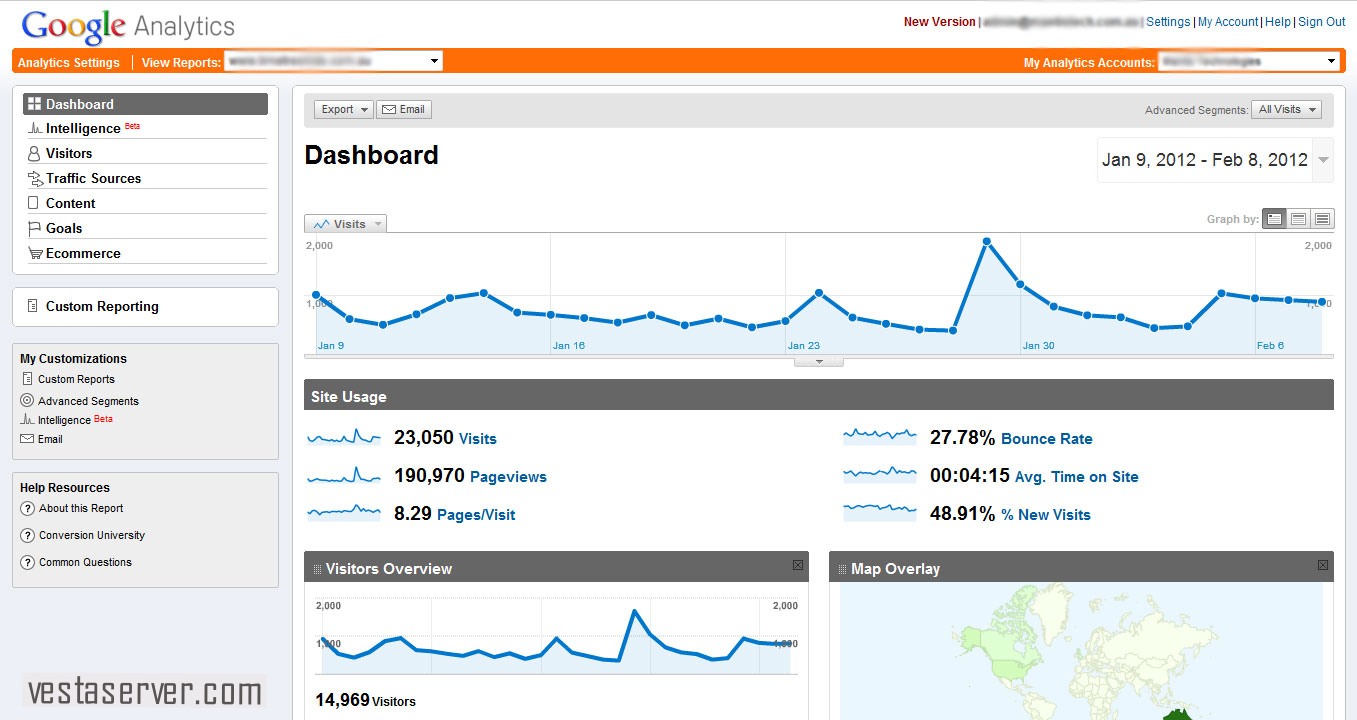Click the Email envelope icon in My Customizations
Viewport: 1357px width, 720px height.
pyautogui.click(x=27, y=439)
